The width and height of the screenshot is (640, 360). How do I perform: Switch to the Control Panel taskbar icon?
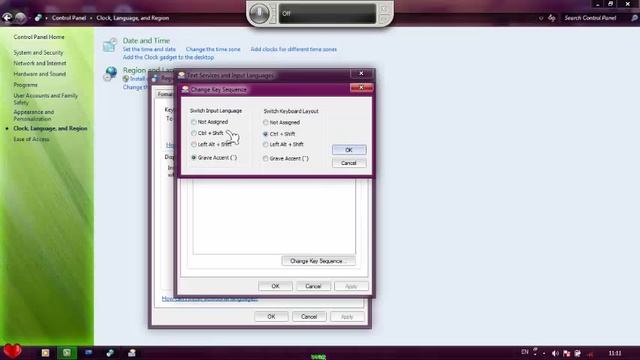click(x=110, y=353)
